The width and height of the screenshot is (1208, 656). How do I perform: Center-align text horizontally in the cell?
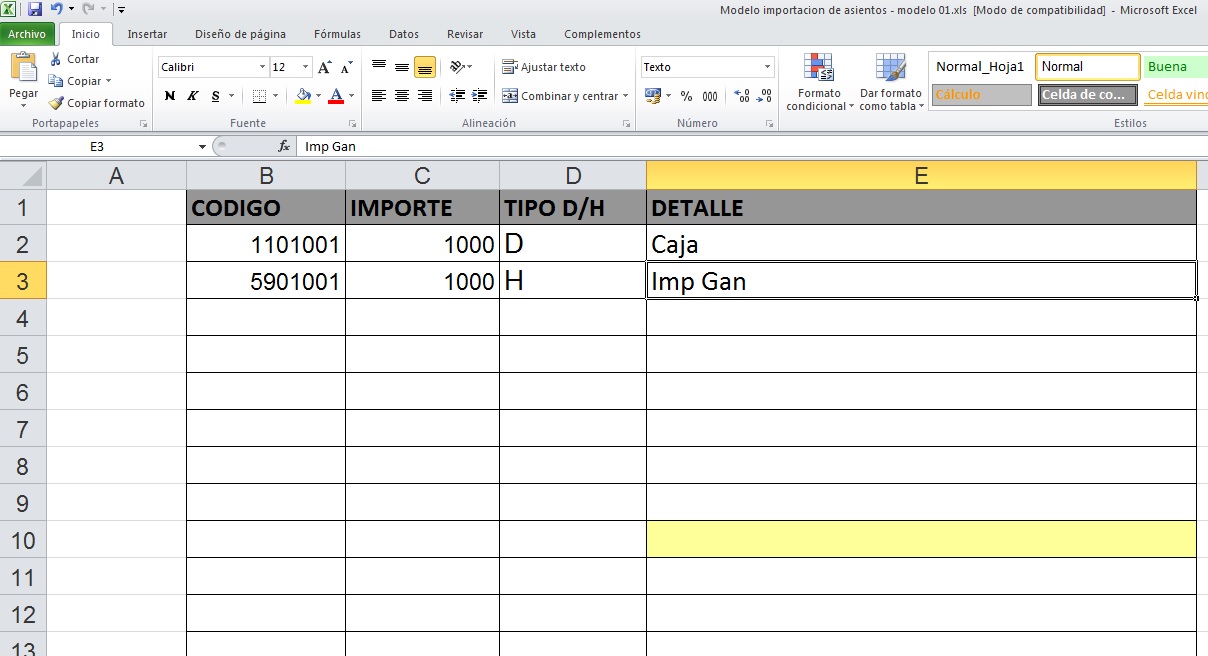coord(402,96)
